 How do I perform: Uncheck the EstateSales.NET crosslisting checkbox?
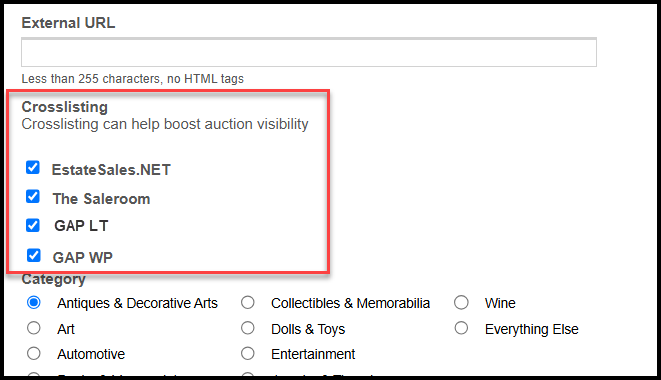[x=33, y=167]
